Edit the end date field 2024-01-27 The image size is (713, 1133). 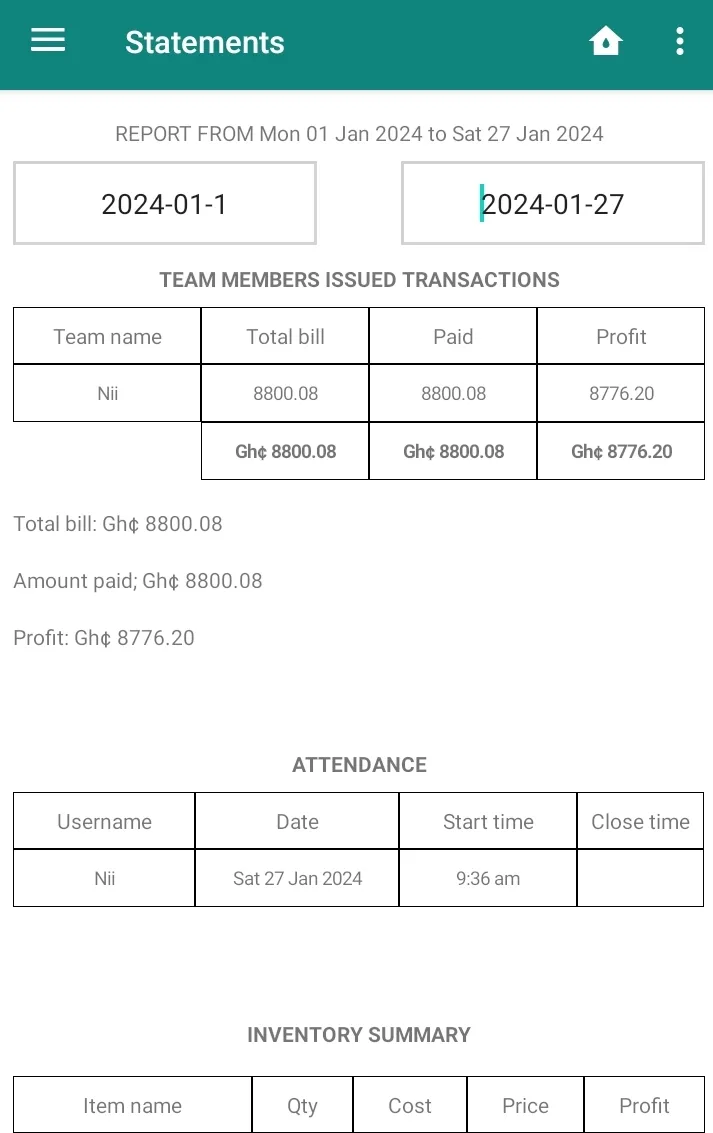pos(553,203)
